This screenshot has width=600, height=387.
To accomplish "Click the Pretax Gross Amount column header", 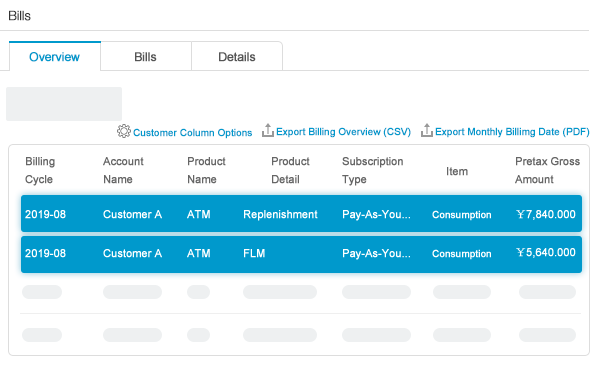I will pos(547,170).
